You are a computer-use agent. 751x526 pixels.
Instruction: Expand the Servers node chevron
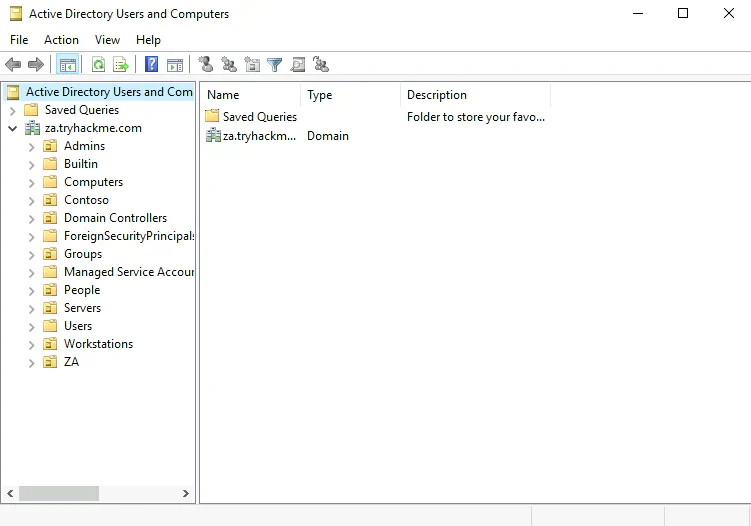(32, 309)
